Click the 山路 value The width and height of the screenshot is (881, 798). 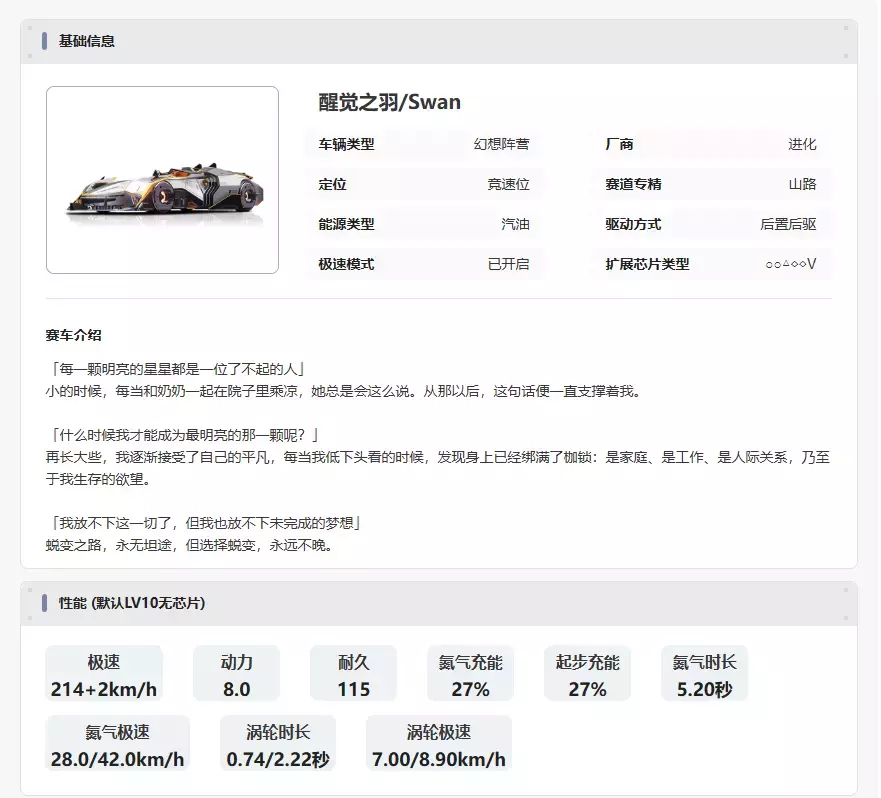[802, 184]
